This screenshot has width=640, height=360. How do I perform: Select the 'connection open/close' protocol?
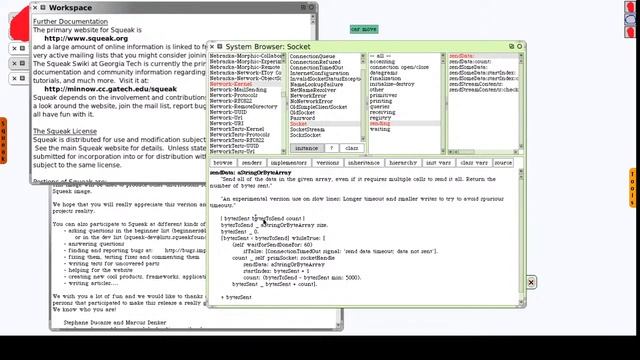click(x=405, y=67)
